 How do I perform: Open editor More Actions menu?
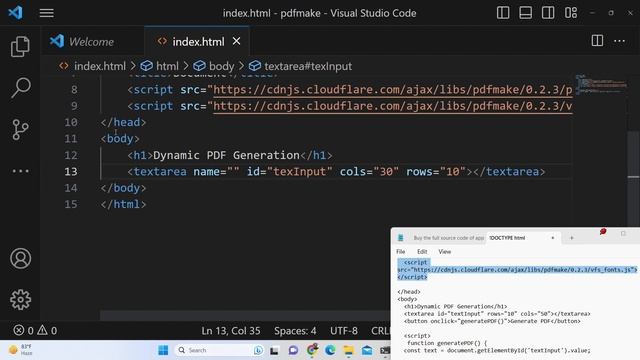pos(619,41)
